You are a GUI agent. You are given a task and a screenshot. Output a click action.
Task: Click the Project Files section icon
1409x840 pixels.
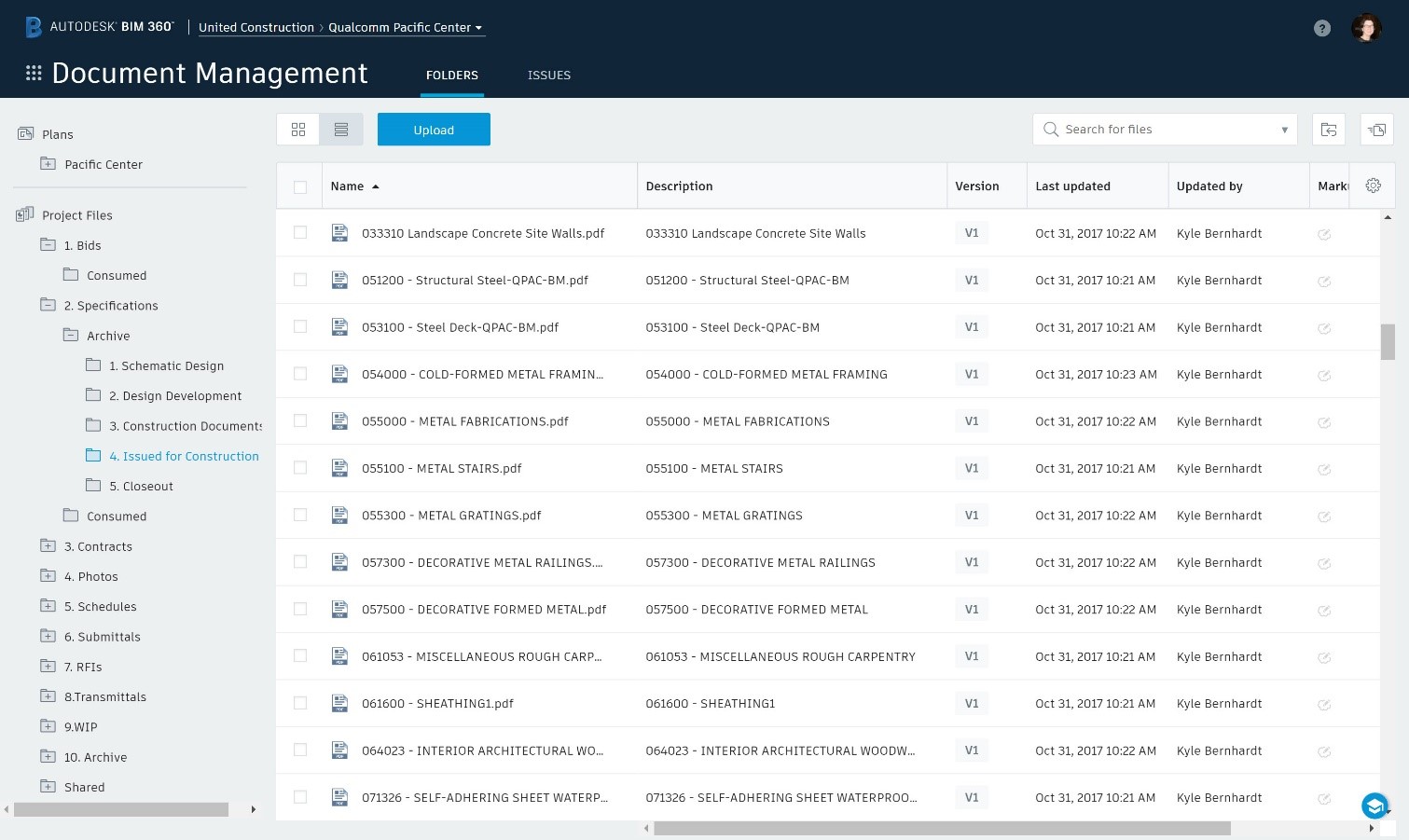(x=25, y=214)
